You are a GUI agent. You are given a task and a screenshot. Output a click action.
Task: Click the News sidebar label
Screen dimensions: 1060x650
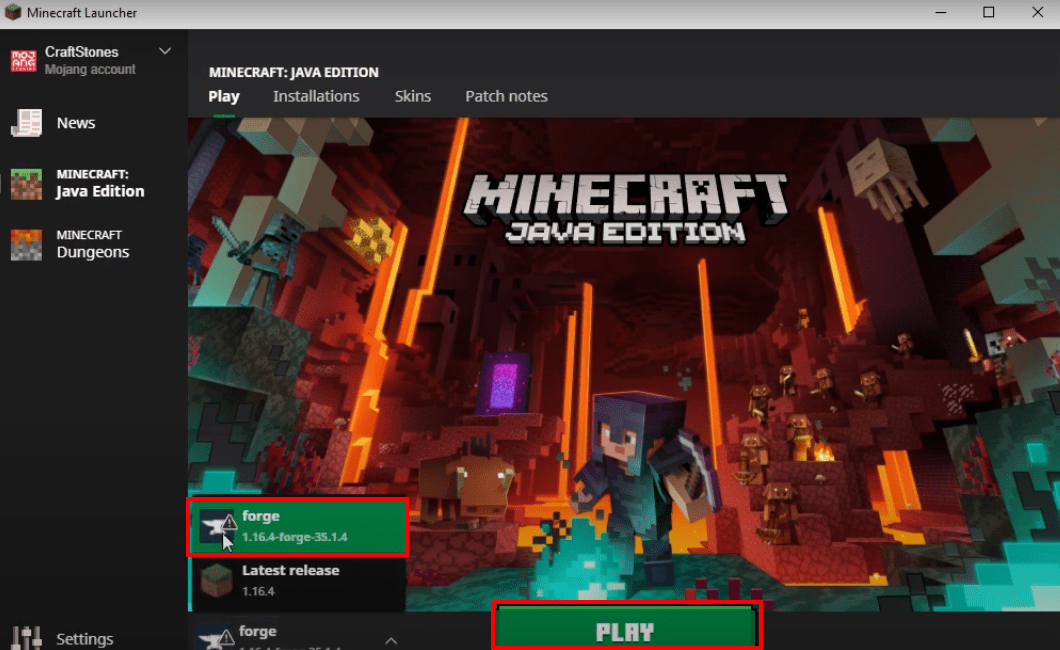76,123
